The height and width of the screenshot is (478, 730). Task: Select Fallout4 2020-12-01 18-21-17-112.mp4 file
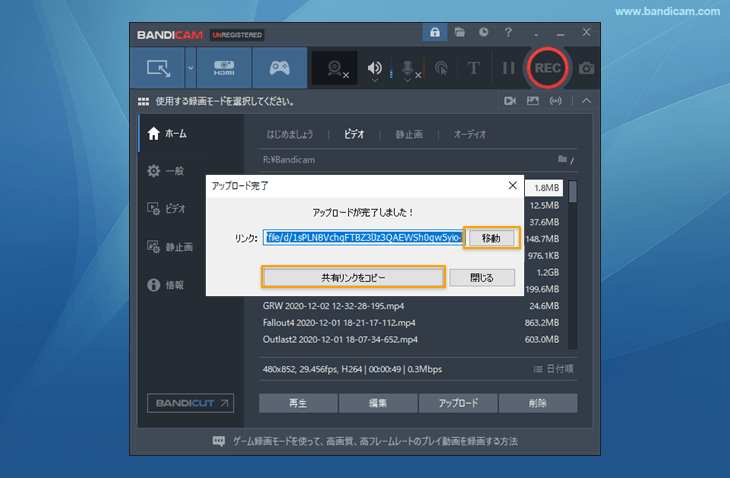[x=339, y=323]
